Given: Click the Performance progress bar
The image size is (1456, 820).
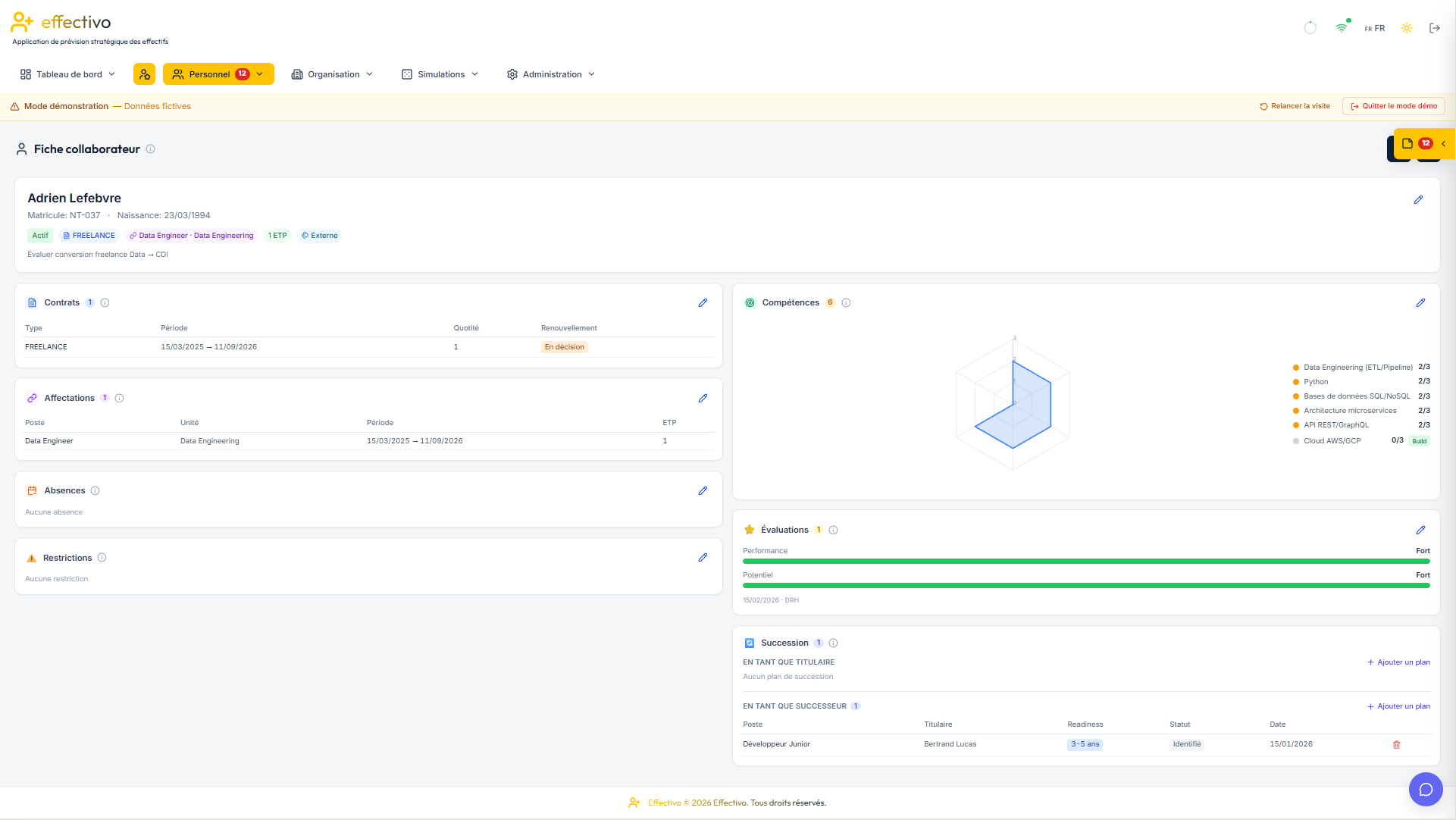Looking at the screenshot, I should coord(1086,562).
